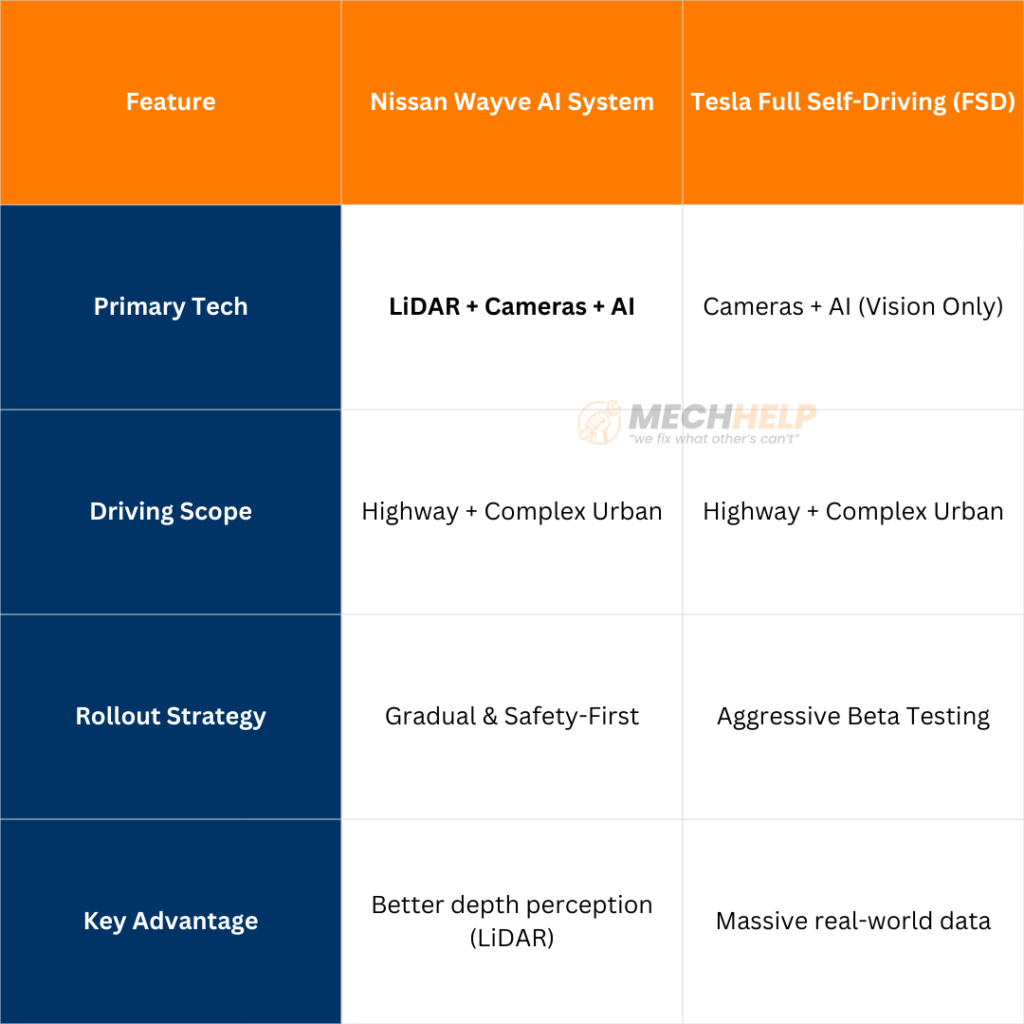Select the 'Cameras + AI (Vision Only)' cell
Image resolution: width=1024 pixels, height=1024 pixels.
pyautogui.click(x=853, y=307)
